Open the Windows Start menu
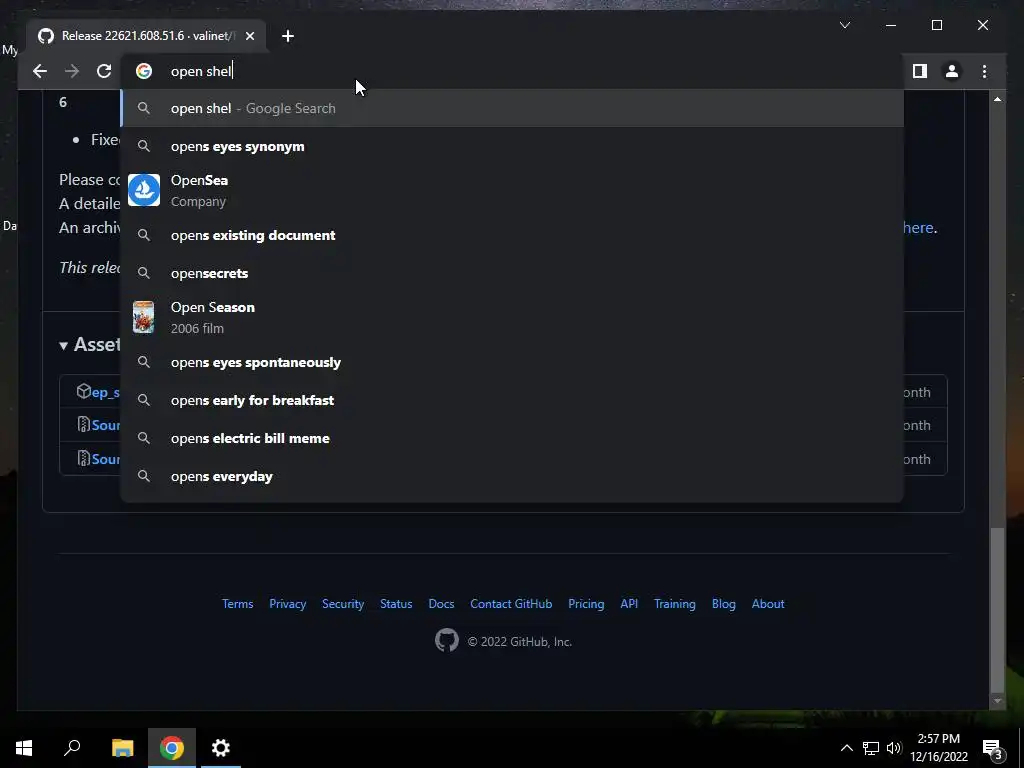Viewport: 1024px width, 768px height. [24, 748]
